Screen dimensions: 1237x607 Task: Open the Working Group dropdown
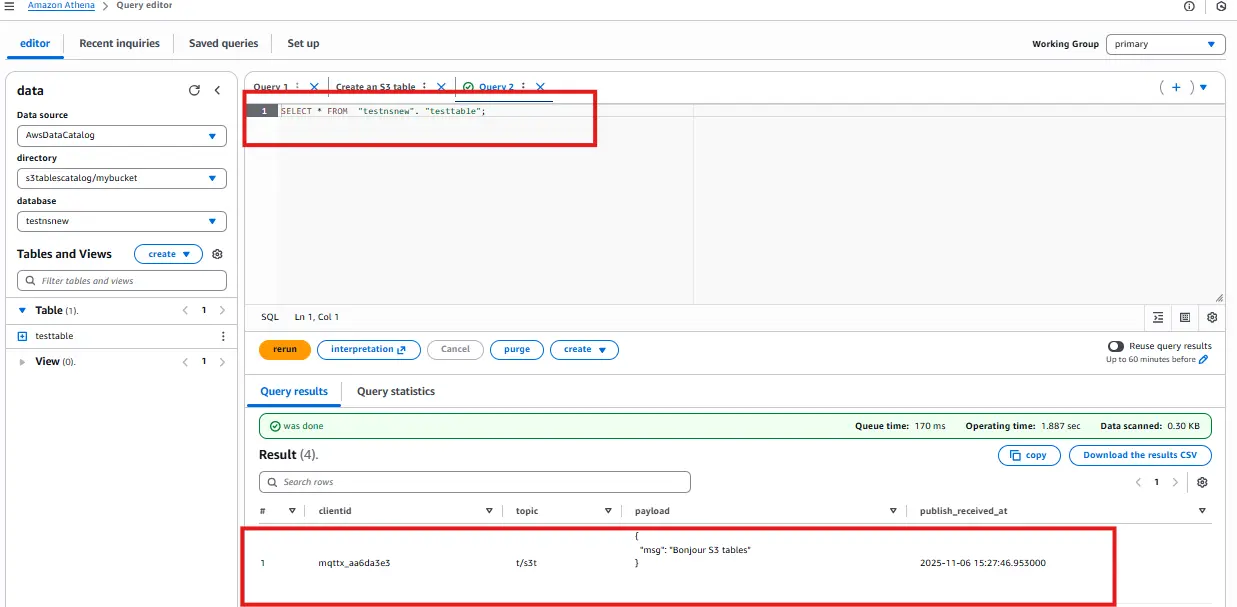coord(1165,44)
